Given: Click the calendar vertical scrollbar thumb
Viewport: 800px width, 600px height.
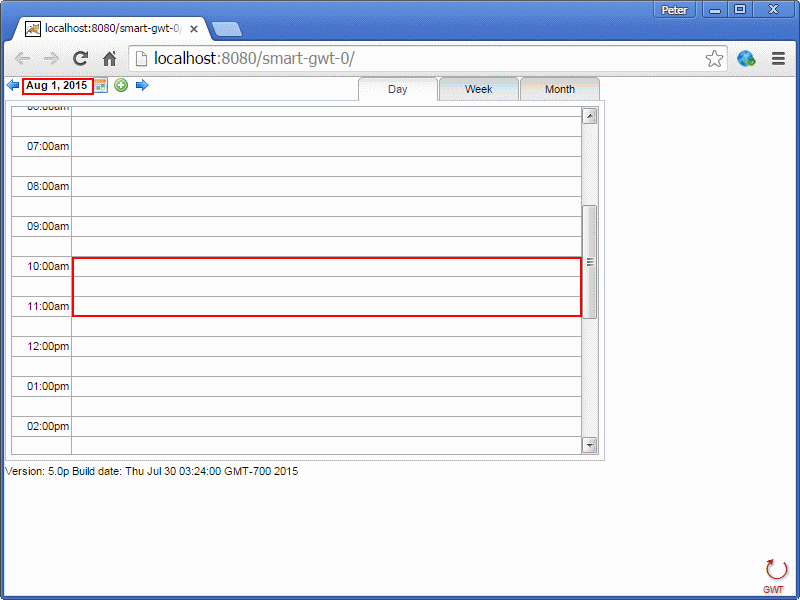Looking at the screenshot, I should point(589,262).
